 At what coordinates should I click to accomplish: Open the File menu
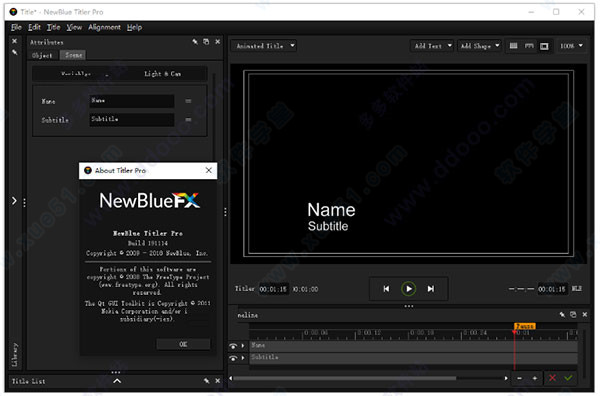click(x=16, y=27)
